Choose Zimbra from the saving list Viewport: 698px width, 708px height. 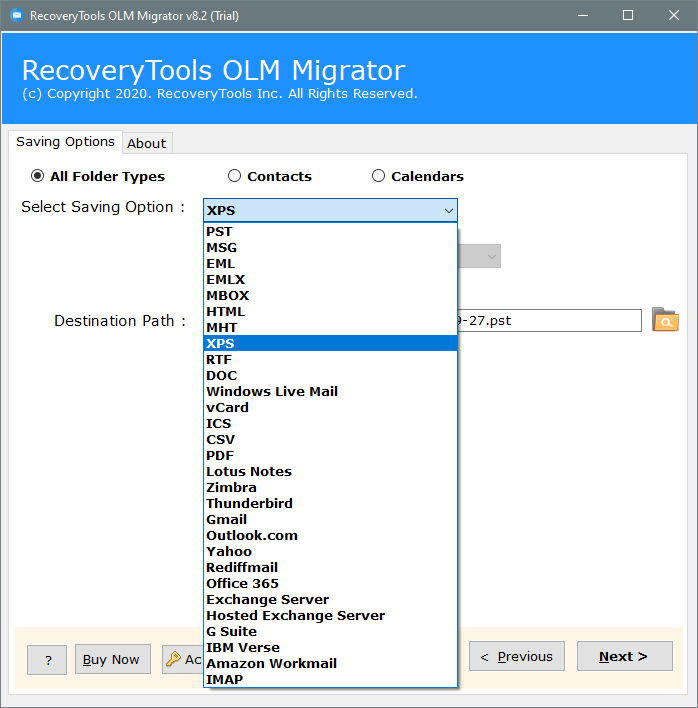click(330, 488)
